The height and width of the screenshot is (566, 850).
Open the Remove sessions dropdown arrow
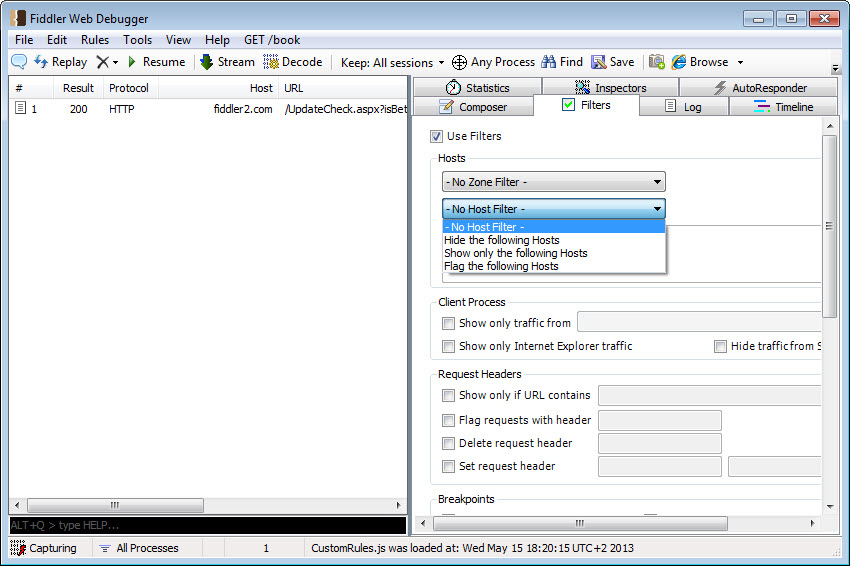pos(115,62)
